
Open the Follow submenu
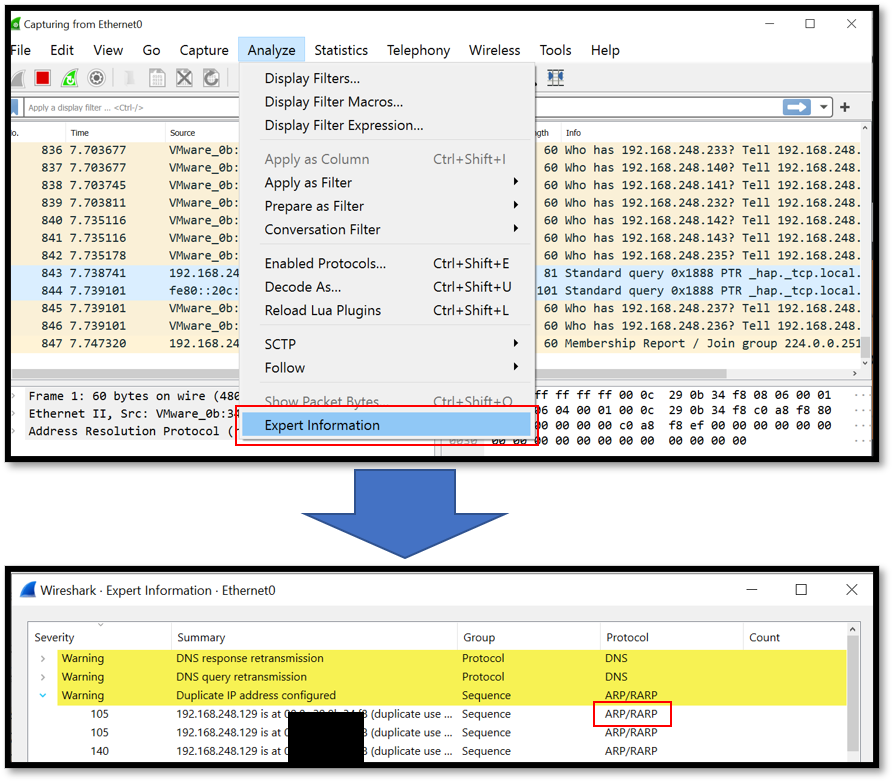pos(285,368)
